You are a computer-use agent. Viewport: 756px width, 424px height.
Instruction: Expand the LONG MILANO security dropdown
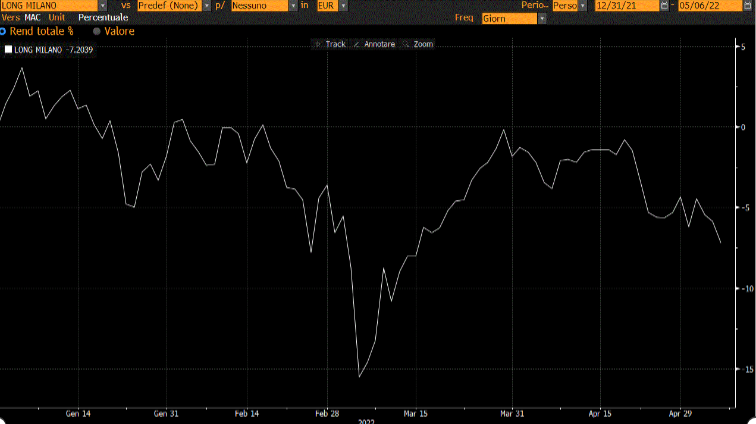102,6
